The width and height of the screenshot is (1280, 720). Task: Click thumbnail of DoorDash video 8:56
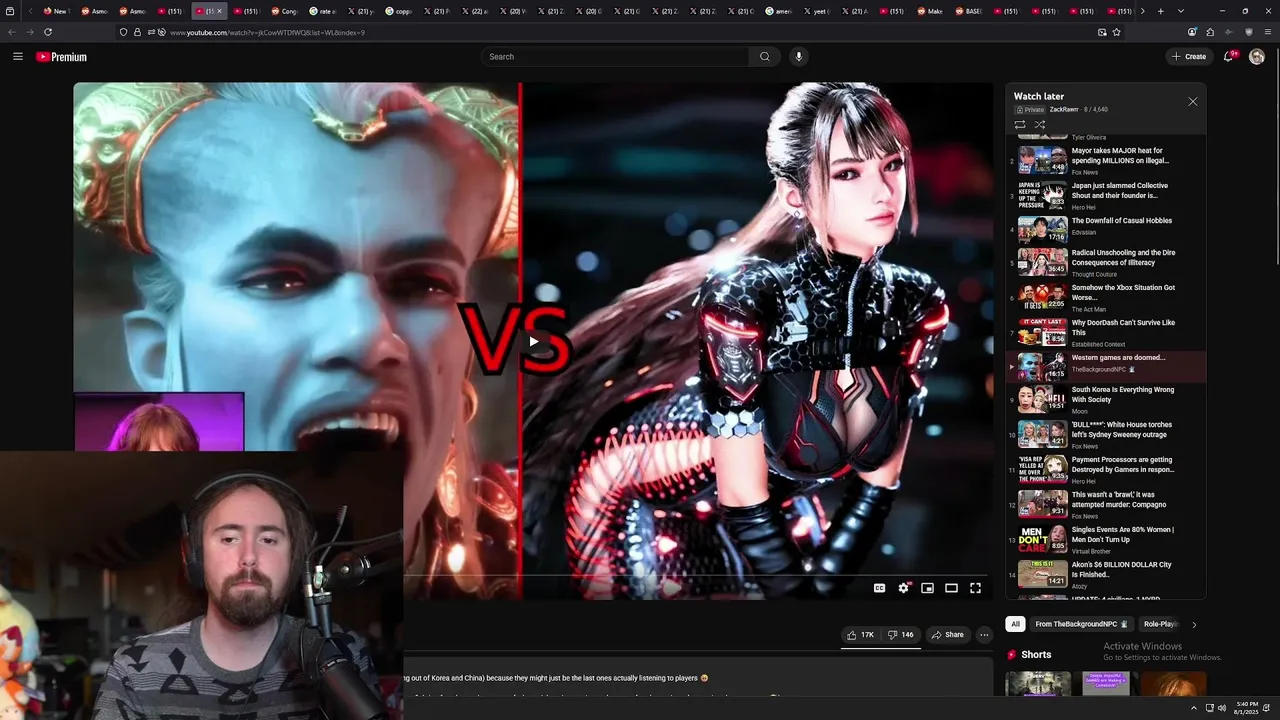(1042, 332)
